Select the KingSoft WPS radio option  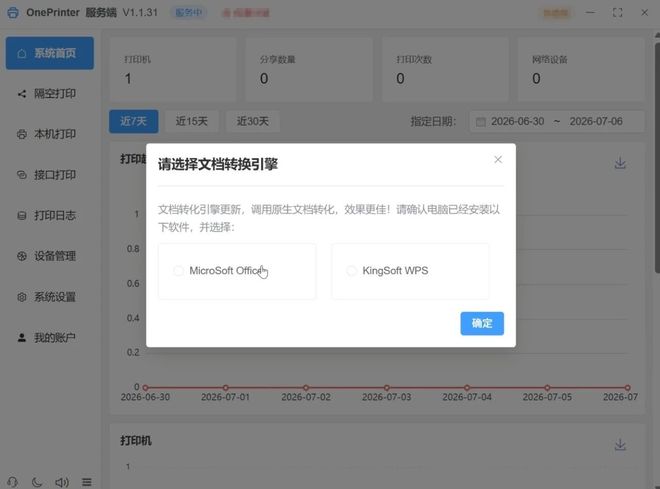point(351,271)
